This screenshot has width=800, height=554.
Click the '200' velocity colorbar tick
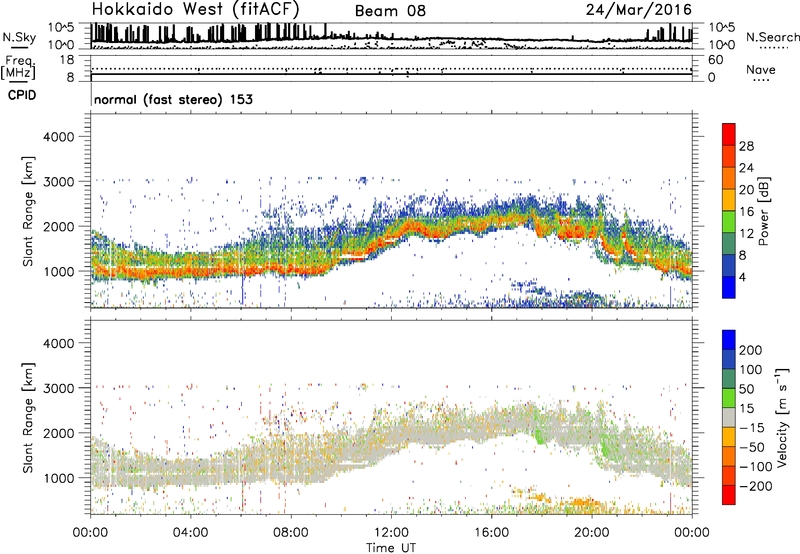(x=751, y=350)
